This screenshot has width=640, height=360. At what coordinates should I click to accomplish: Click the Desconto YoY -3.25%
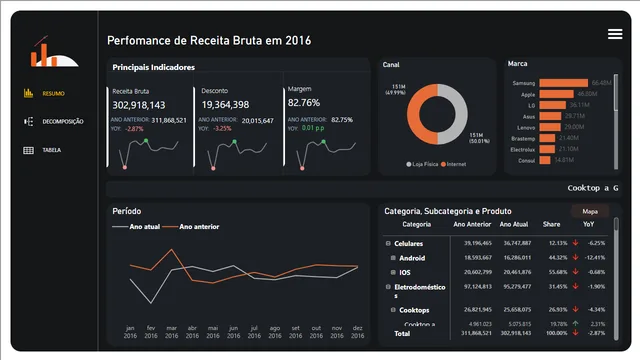coord(222,128)
